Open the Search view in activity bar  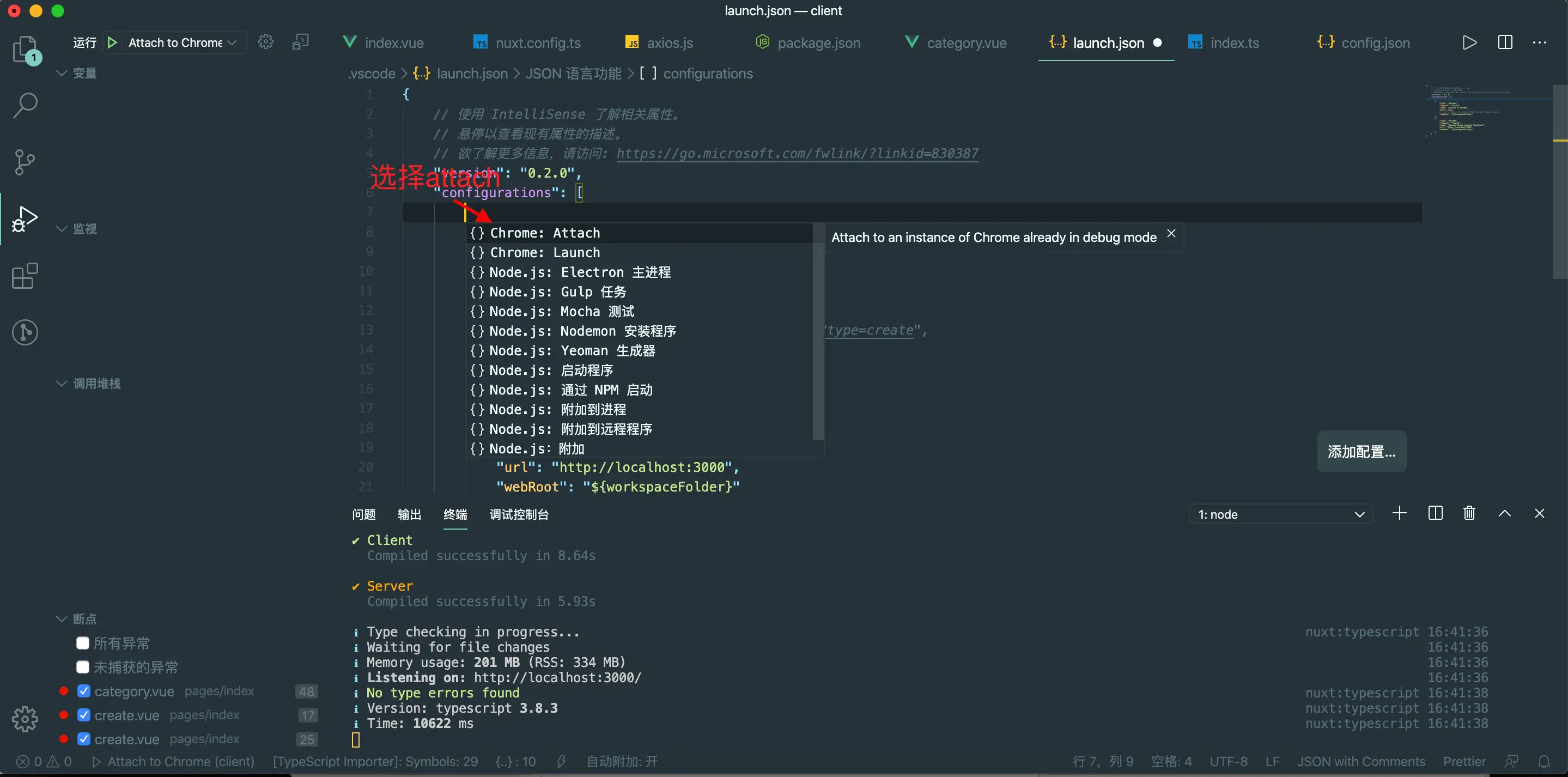point(25,105)
